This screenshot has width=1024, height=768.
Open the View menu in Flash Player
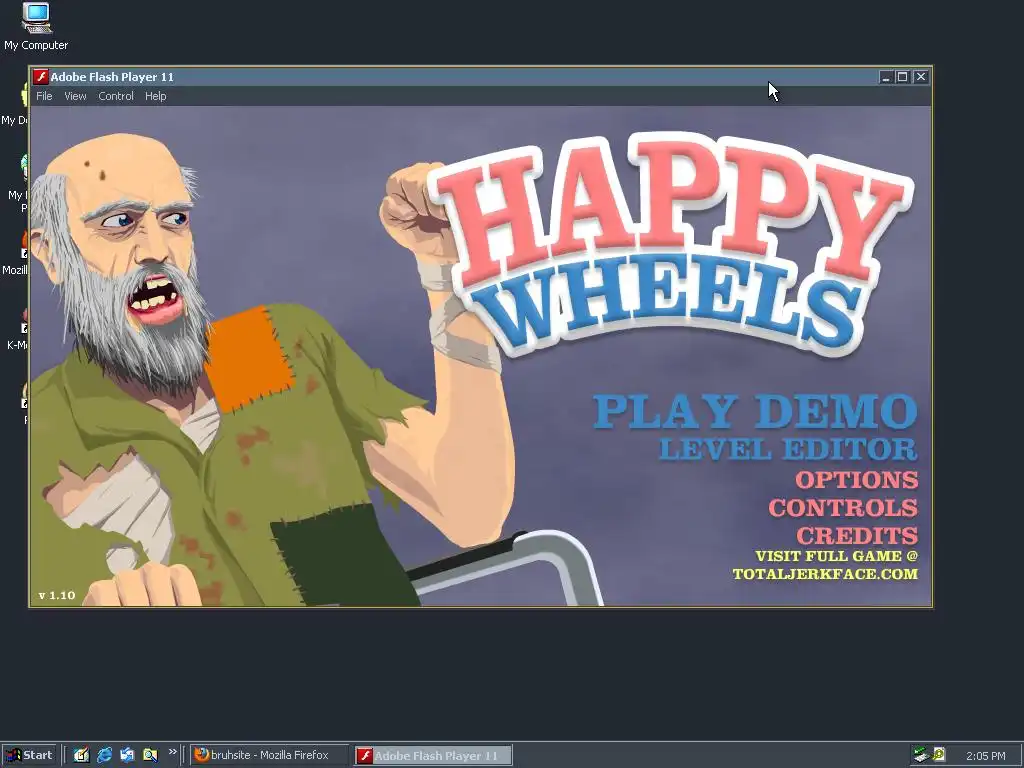pos(75,96)
